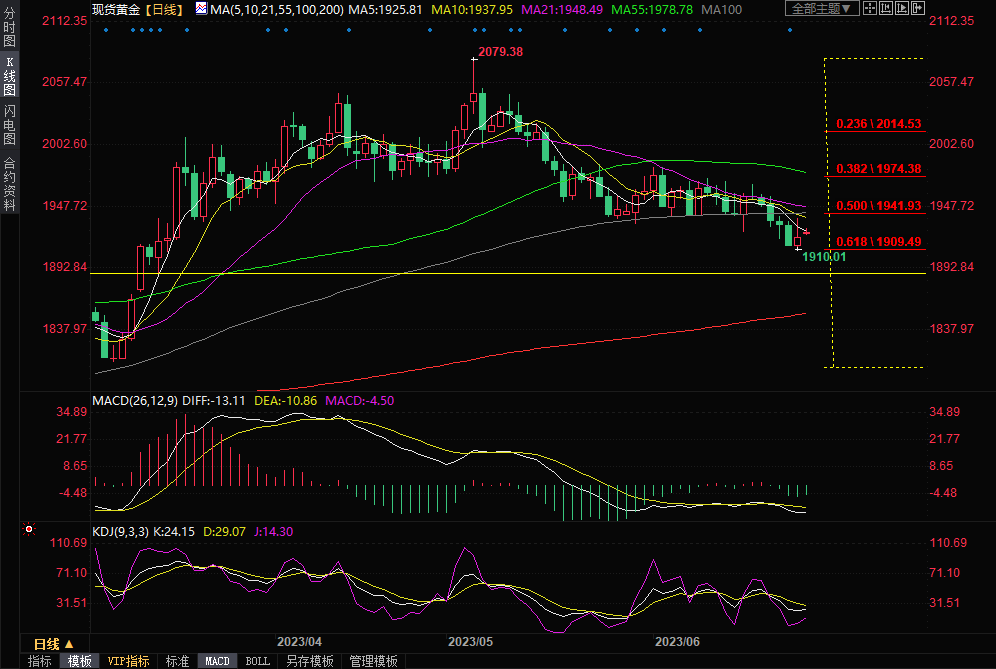The image size is (996, 669).
Task: Select the 模板 bottom tab
Action: [79, 661]
